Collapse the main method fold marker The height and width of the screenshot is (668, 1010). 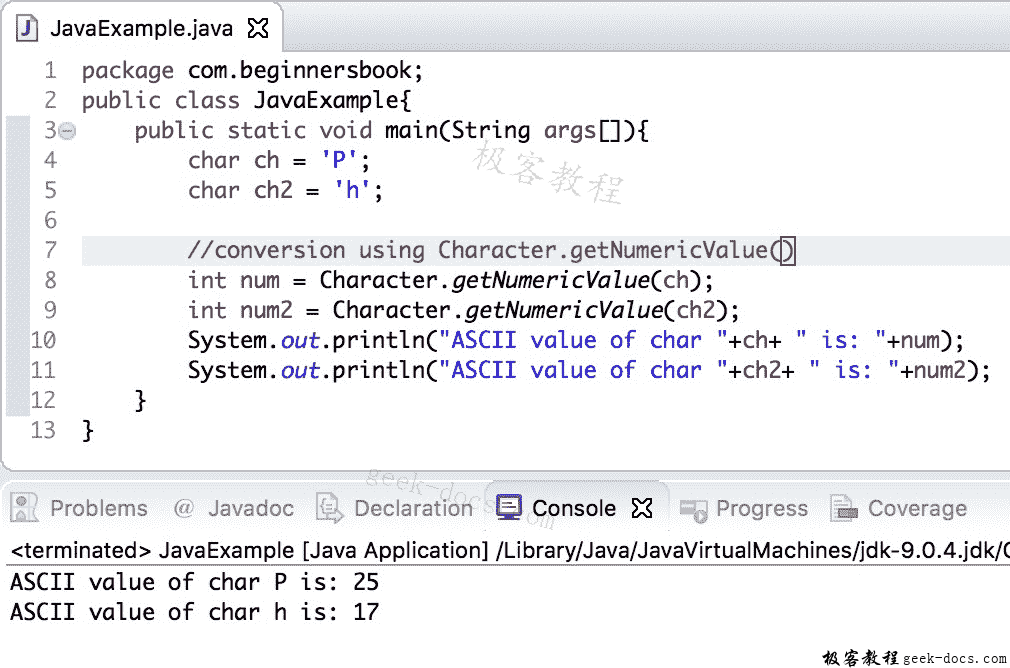65,130
